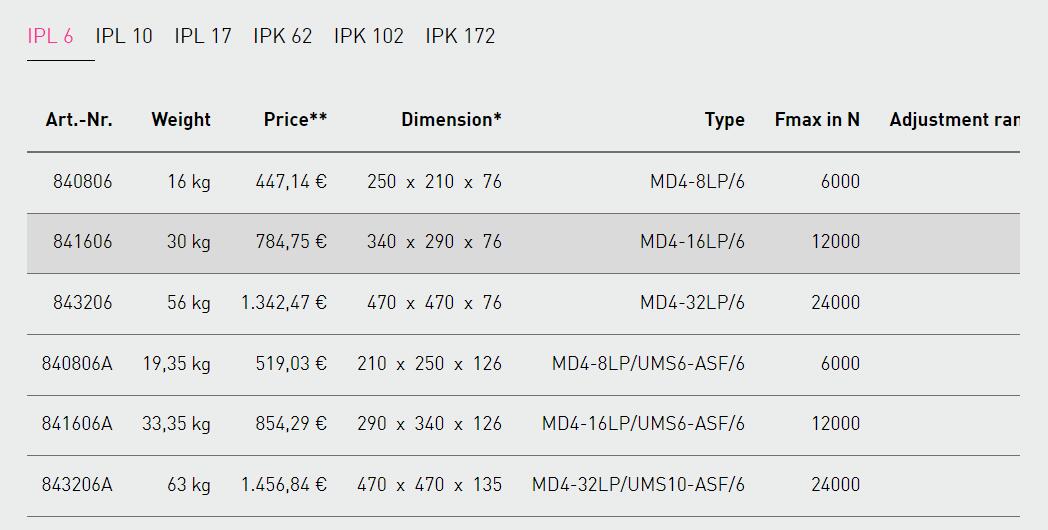Click article number 843206
This screenshot has height=530, width=1048.
click(x=83, y=303)
